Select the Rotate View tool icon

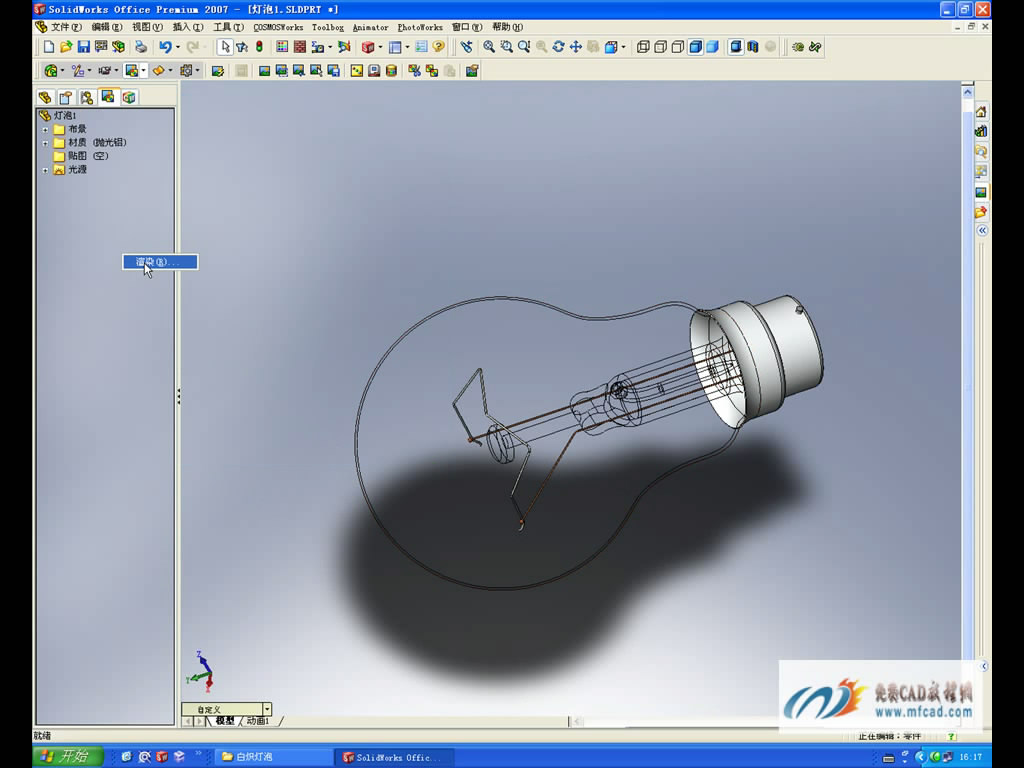click(559, 46)
